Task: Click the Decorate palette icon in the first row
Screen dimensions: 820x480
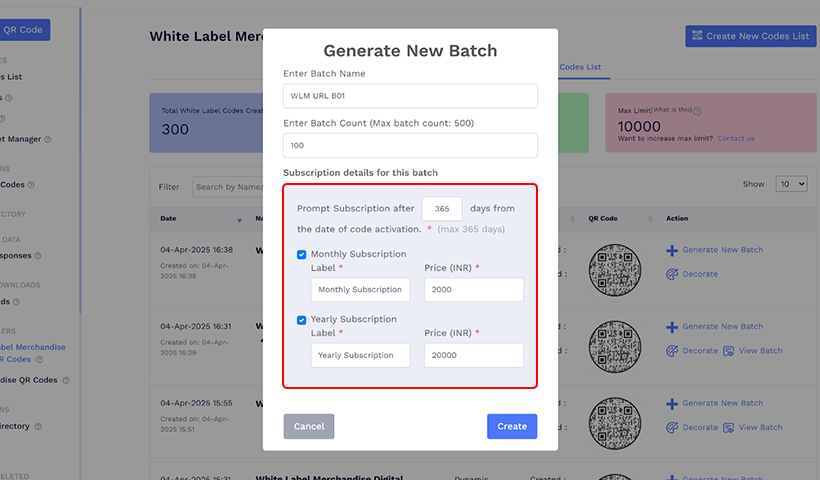Action: pyautogui.click(x=672, y=273)
